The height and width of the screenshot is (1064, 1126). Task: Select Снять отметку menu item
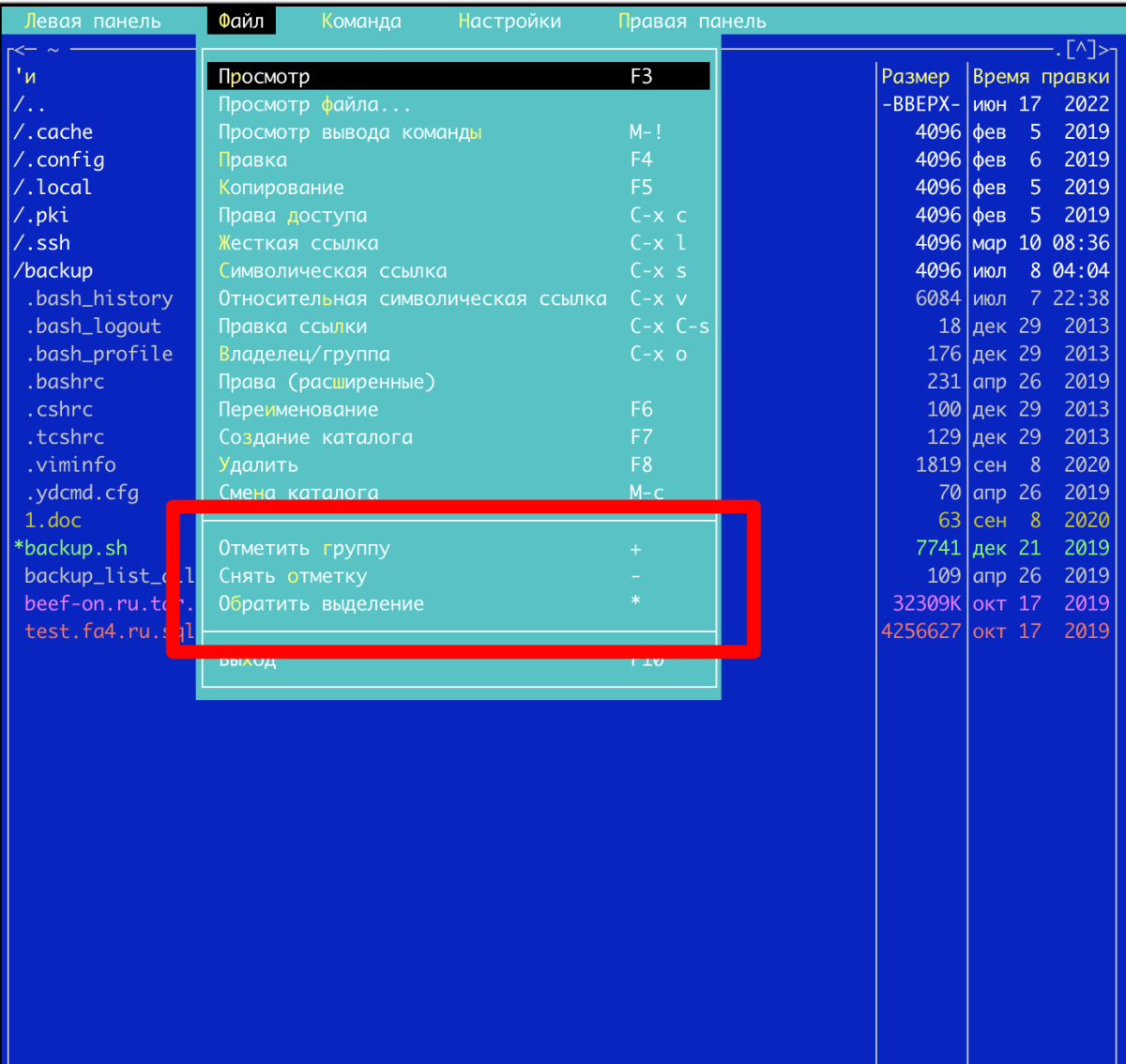point(458,576)
